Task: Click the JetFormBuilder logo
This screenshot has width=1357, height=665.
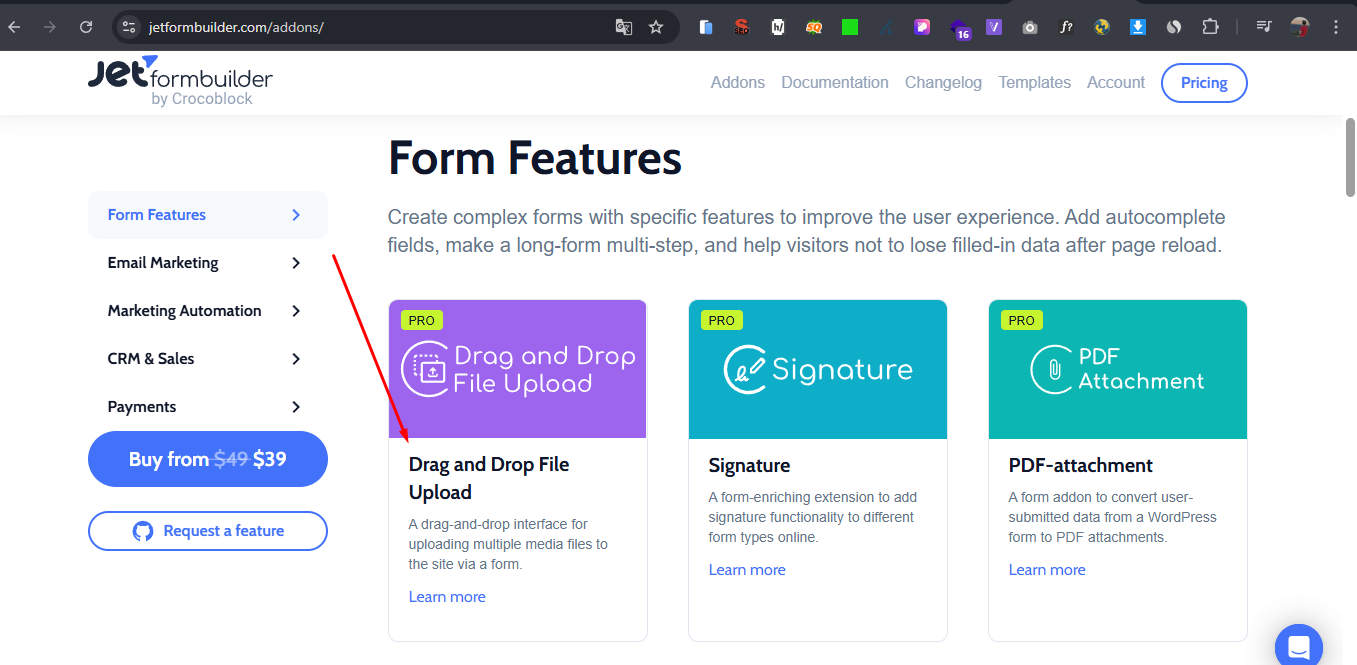Action: click(180, 82)
